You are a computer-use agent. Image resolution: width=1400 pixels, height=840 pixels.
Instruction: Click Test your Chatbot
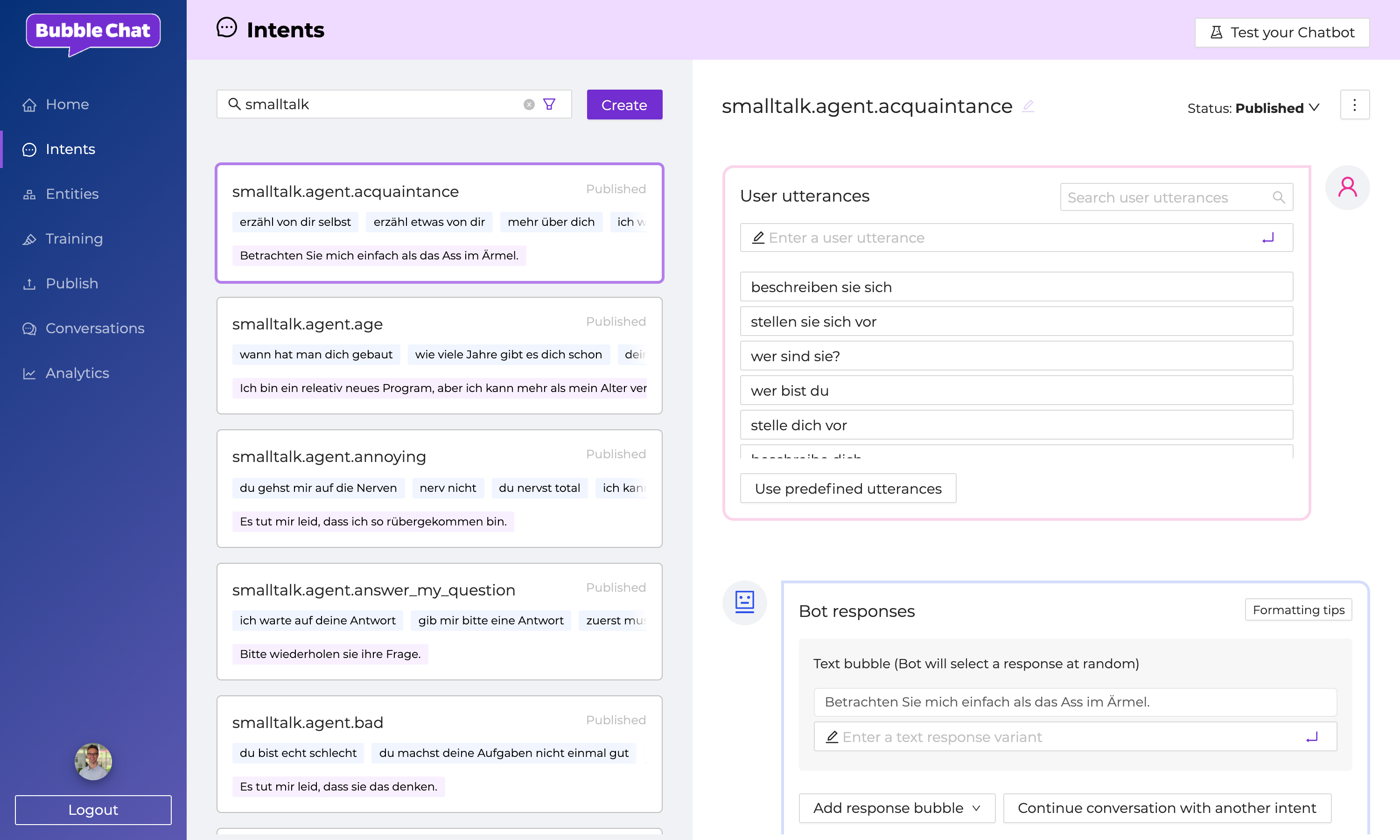pos(1282,32)
